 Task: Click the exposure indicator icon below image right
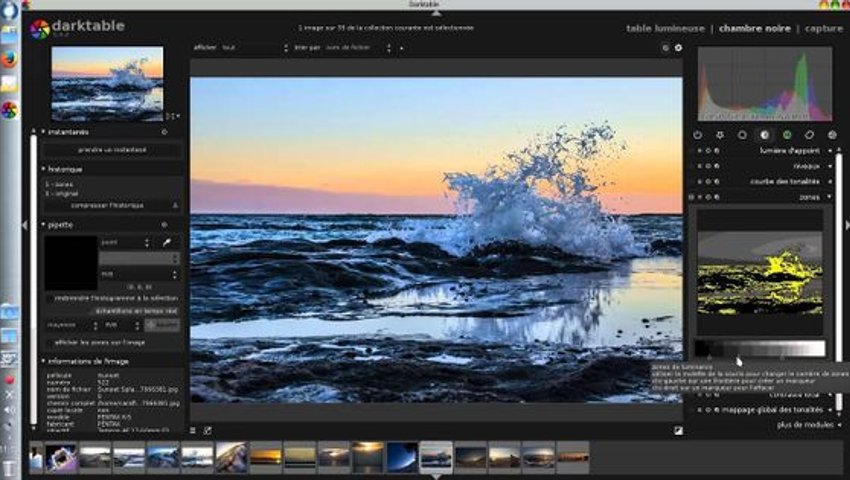678,431
